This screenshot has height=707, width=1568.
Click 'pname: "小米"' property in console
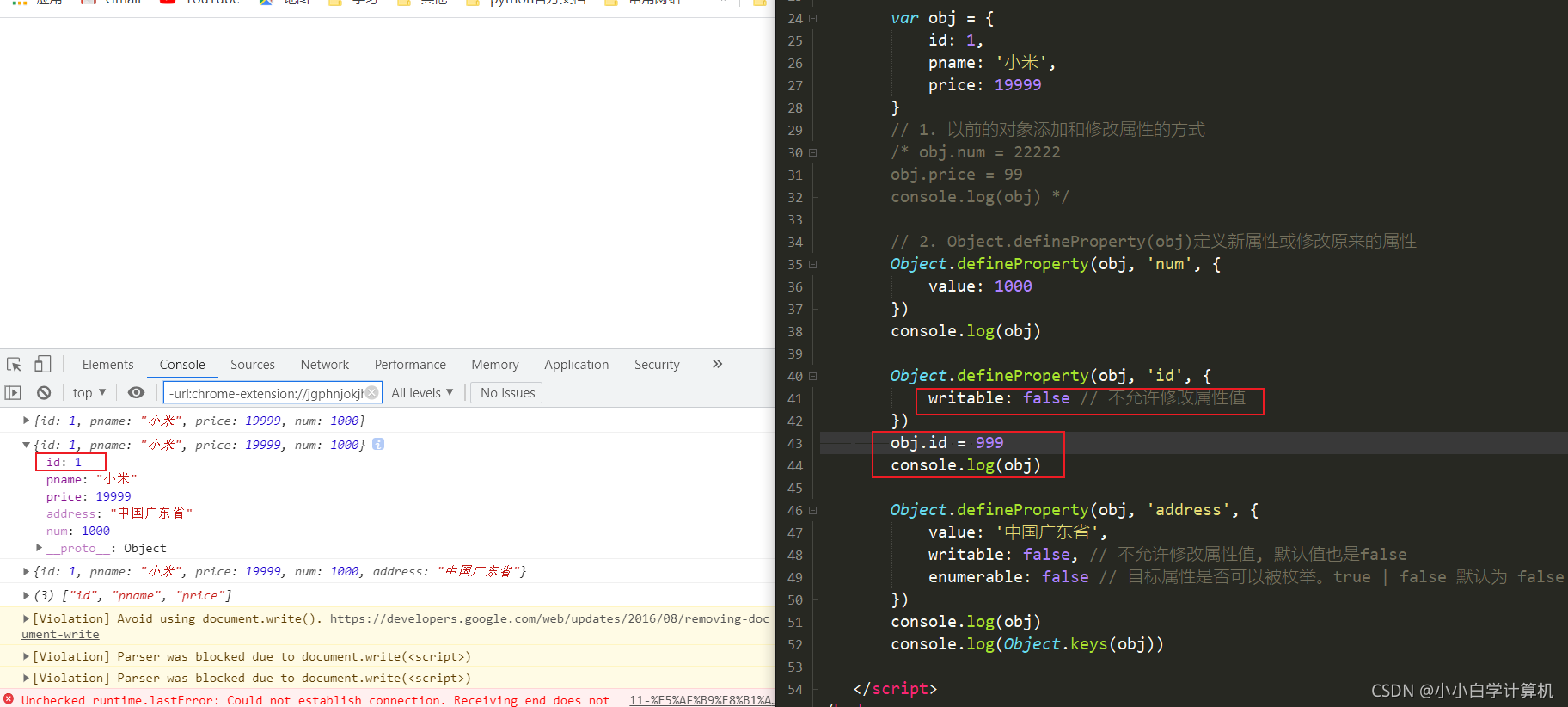click(x=92, y=479)
